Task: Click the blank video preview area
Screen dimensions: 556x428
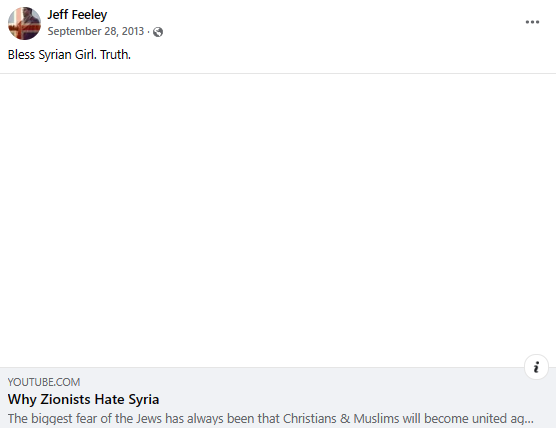Action: point(278,221)
